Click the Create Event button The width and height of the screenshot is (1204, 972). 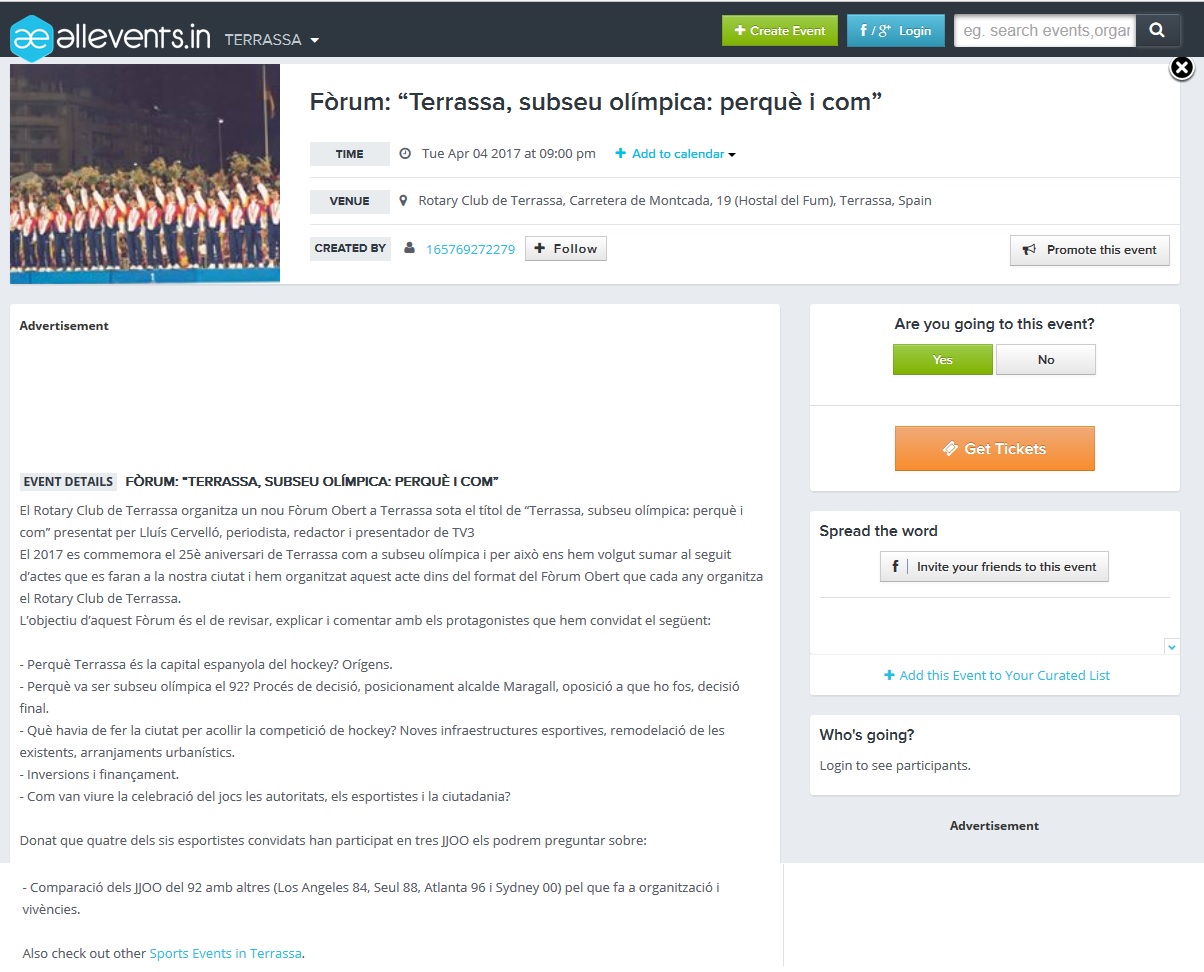780,31
